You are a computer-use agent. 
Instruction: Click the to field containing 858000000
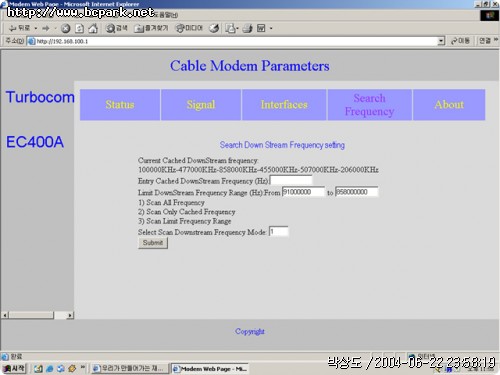[x=356, y=192]
